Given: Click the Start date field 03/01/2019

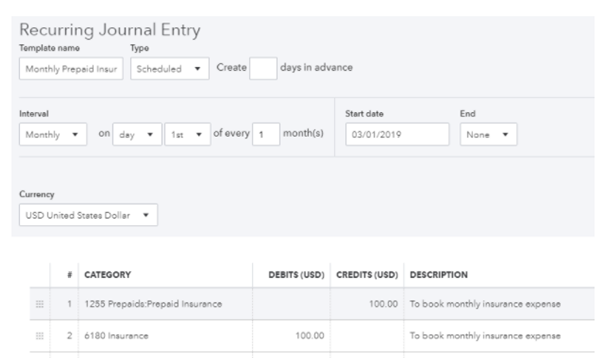Looking at the screenshot, I should pos(397,134).
